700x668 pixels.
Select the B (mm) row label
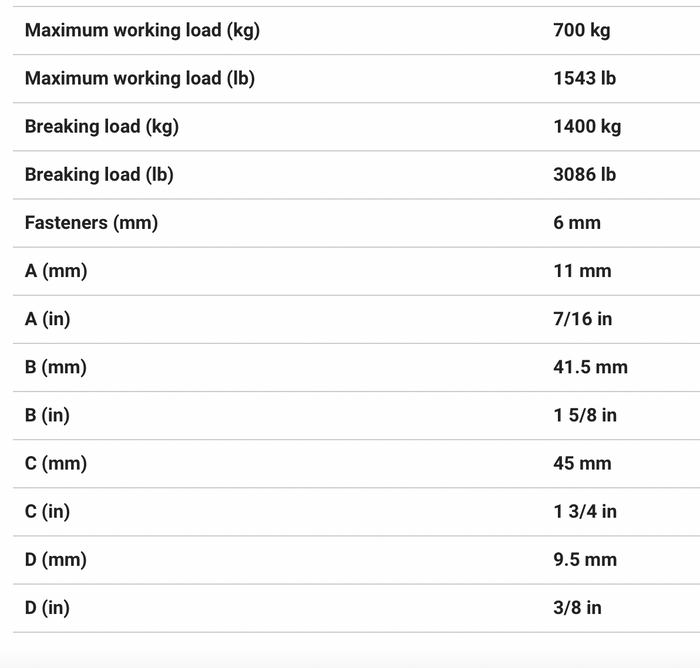tap(56, 367)
